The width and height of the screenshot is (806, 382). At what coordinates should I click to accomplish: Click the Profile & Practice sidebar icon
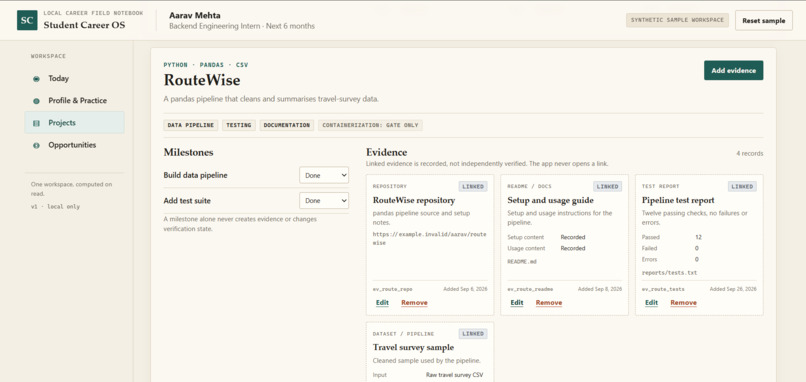[x=36, y=101]
